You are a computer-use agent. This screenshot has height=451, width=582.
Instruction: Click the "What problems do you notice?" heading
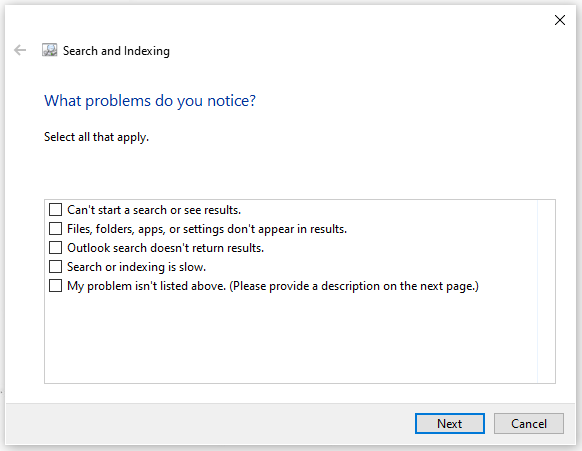point(150,101)
